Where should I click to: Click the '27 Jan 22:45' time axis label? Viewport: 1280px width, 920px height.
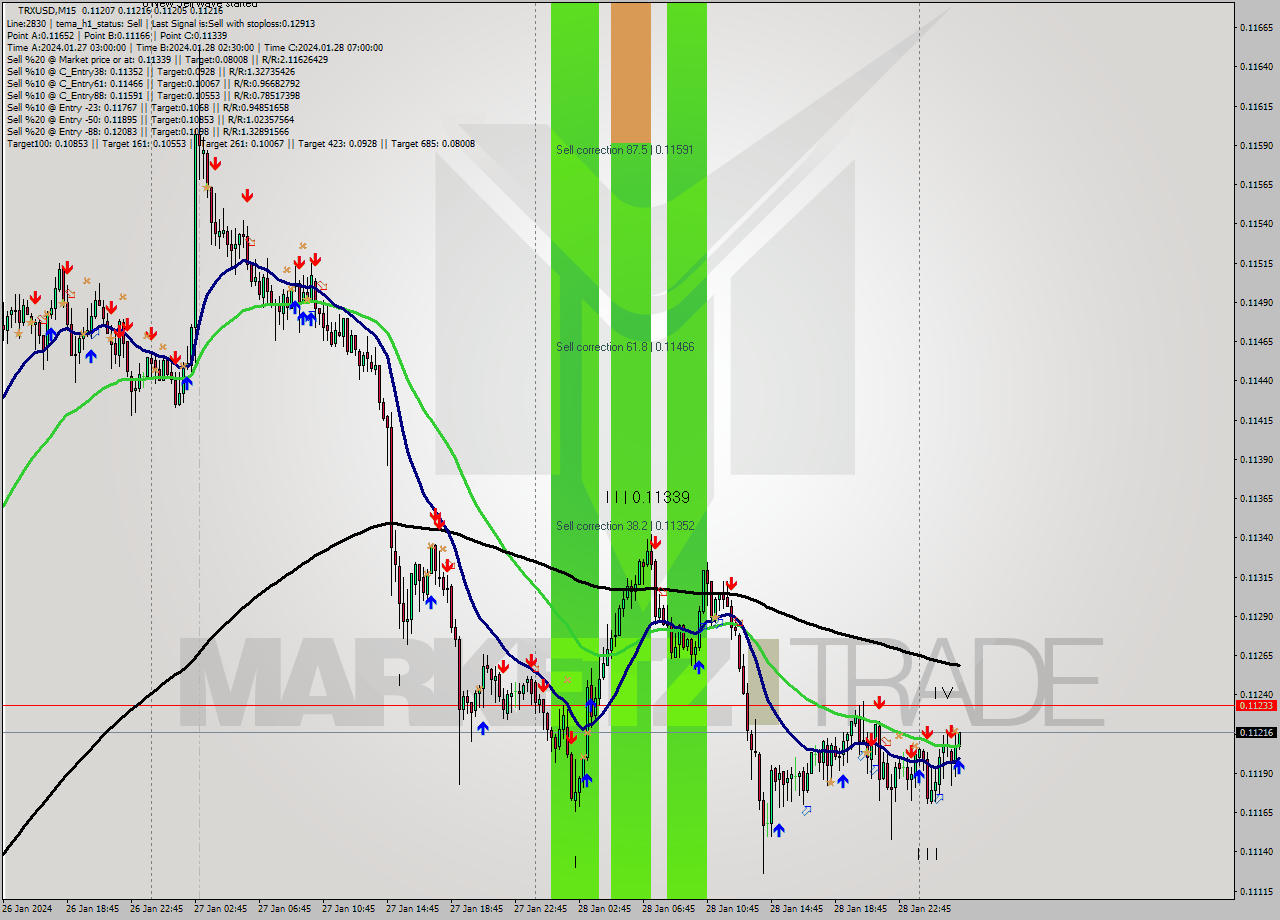pyautogui.click(x=540, y=909)
